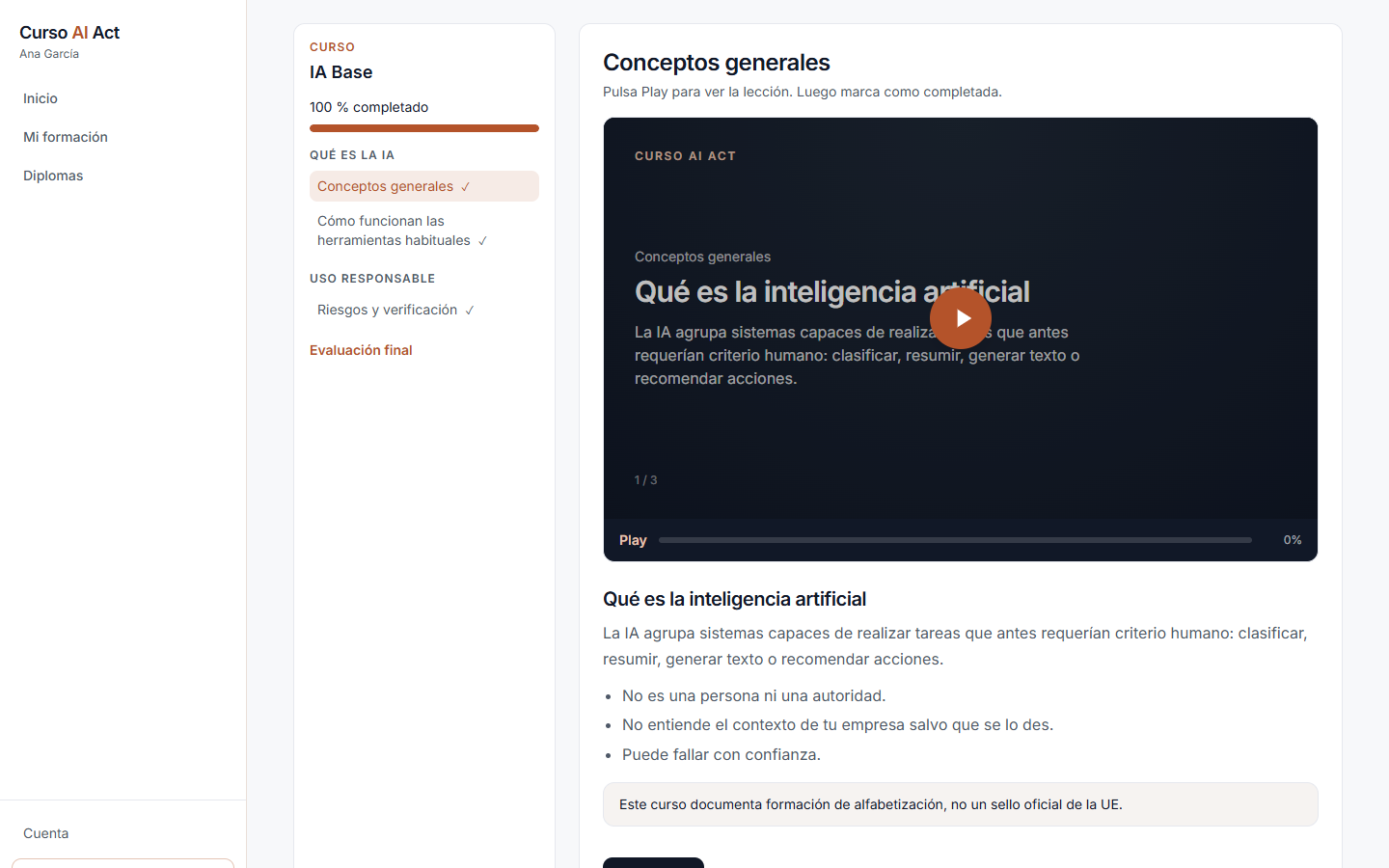Select the Conceptos generales lesson
Image resolution: width=1389 pixels, height=868 pixels.
coord(424,186)
